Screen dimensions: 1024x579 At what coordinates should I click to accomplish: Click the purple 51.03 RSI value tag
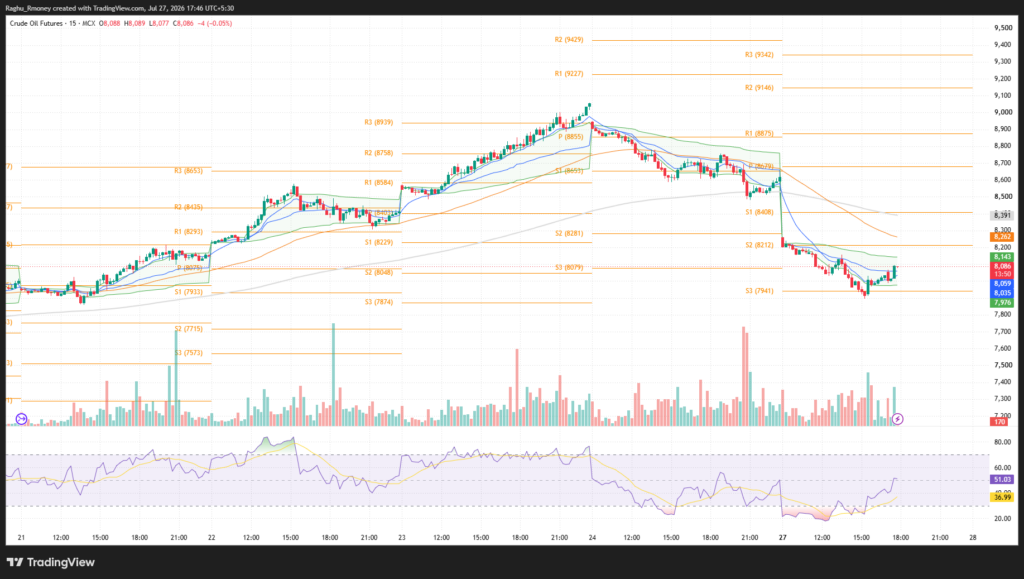1002,479
